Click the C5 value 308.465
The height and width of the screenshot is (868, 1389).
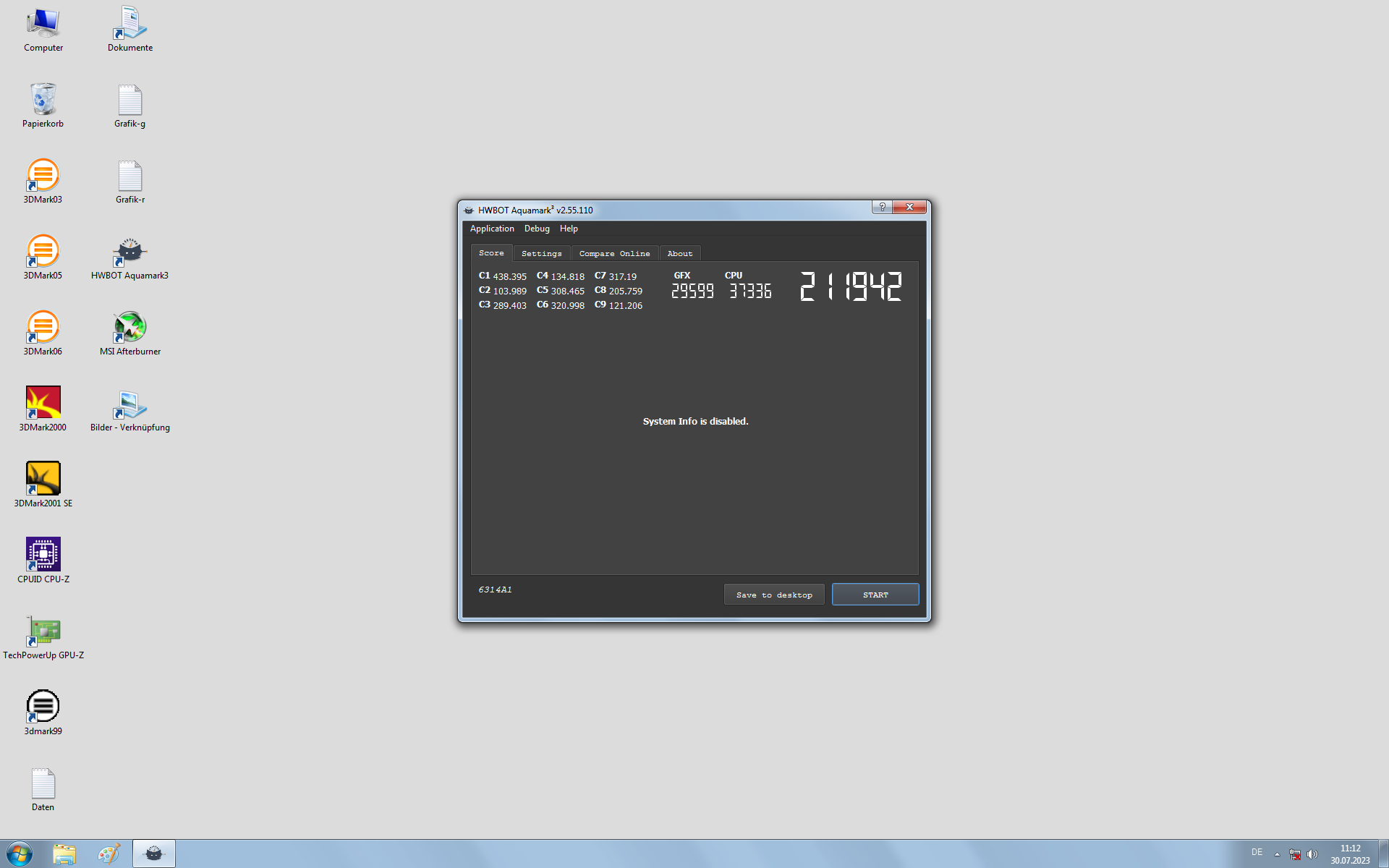568,291
